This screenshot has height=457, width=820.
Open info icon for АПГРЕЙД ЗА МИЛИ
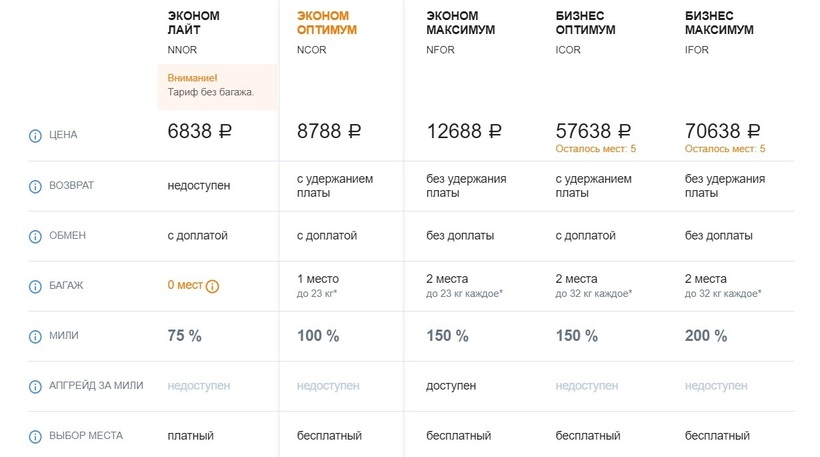click(x=35, y=386)
